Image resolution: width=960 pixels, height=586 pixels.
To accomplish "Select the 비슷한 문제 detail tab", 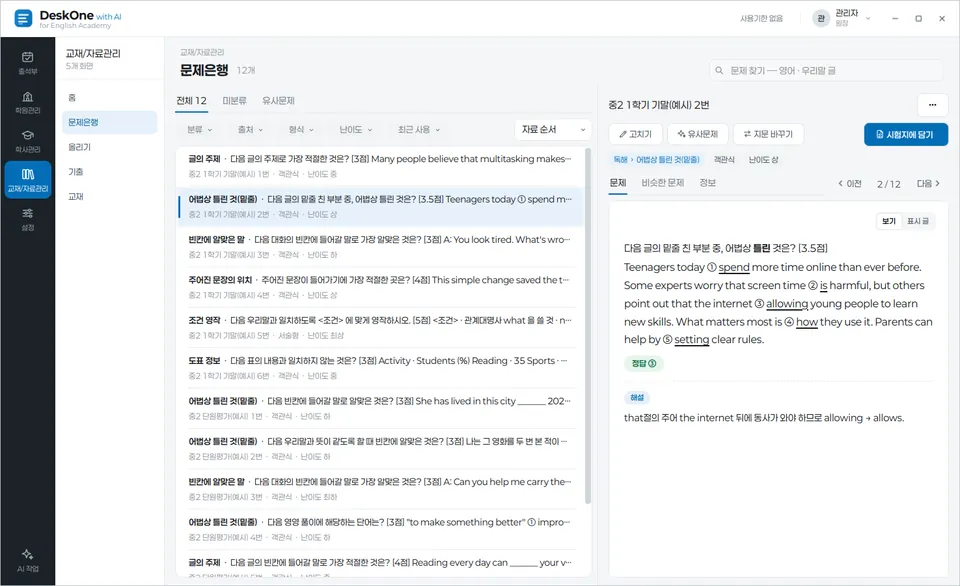I will tap(662, 183).
